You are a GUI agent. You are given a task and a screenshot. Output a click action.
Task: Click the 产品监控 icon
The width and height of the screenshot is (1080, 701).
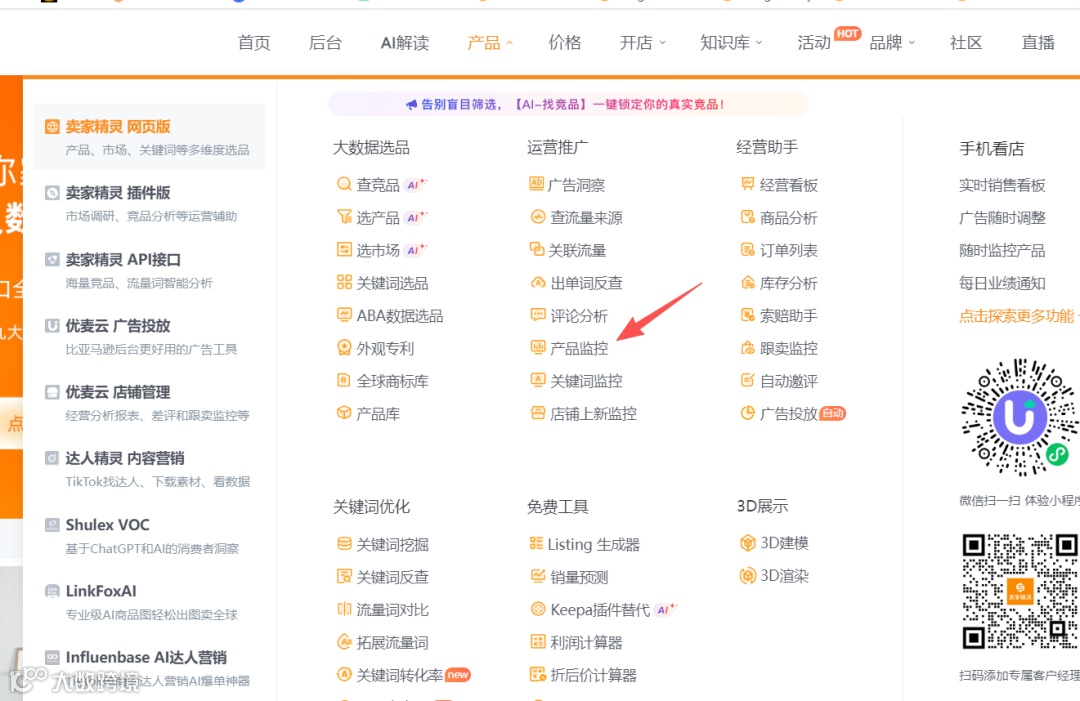(538, 348)
